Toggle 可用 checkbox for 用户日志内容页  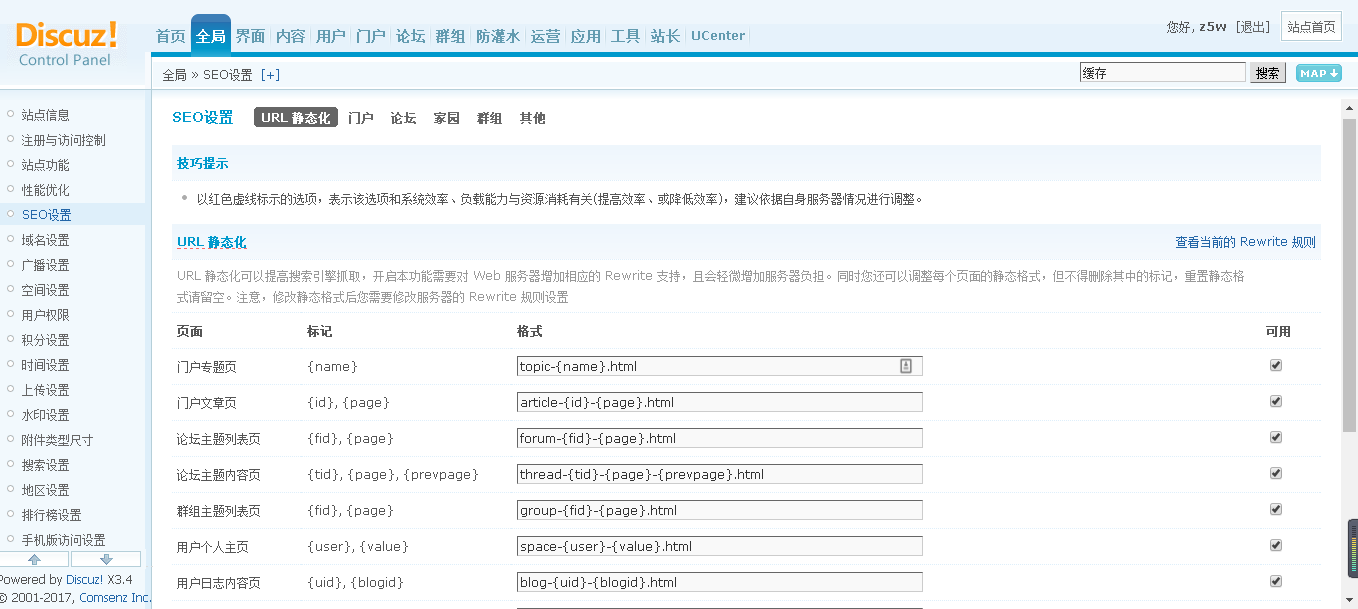[1275, 582]
